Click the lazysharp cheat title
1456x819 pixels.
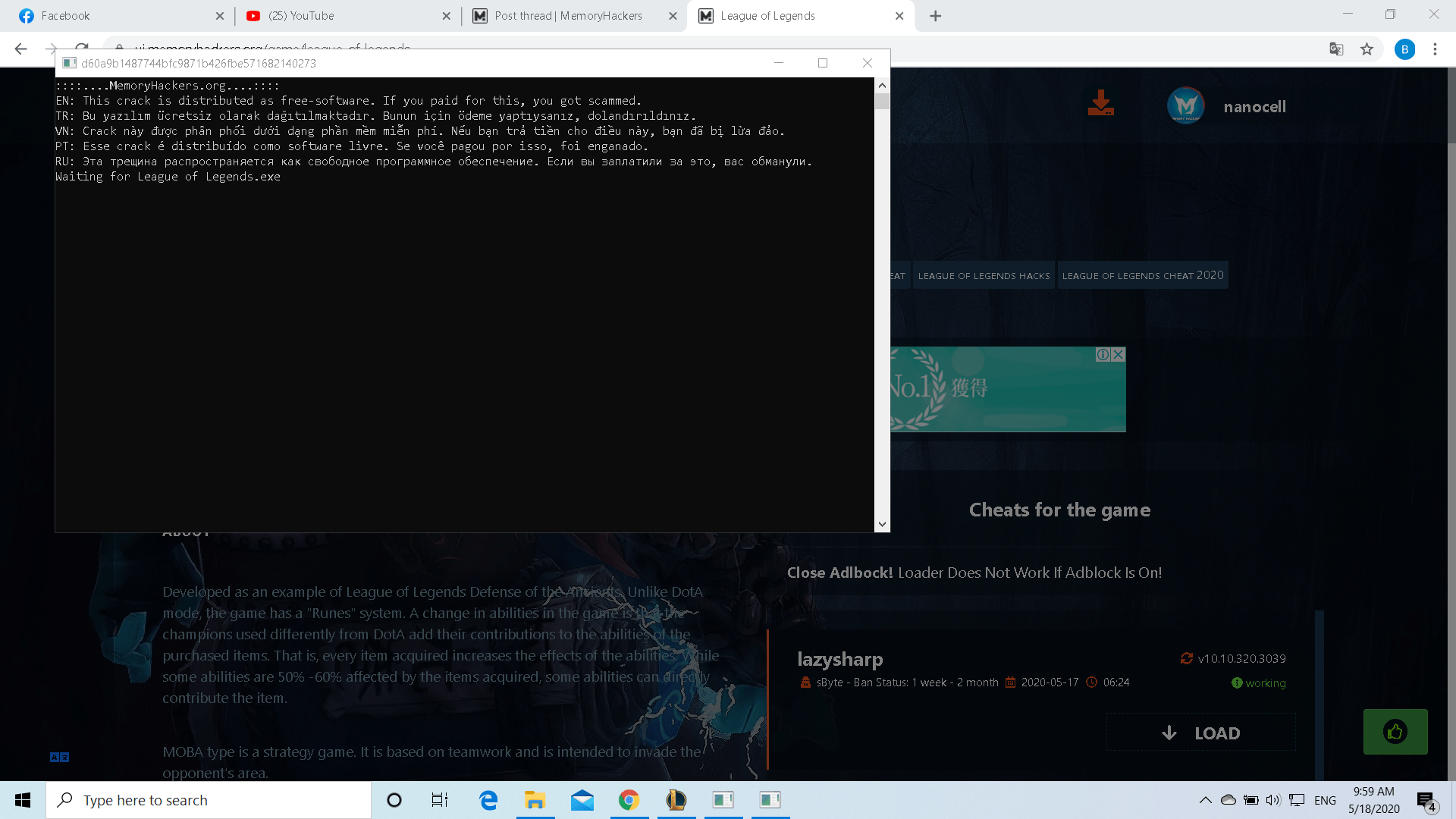click(x=840, y=660)
